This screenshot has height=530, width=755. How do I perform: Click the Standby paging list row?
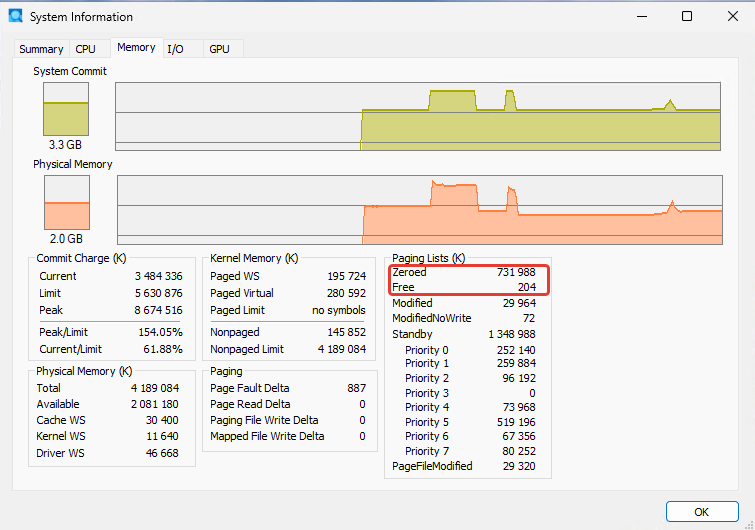pos(464,334)
